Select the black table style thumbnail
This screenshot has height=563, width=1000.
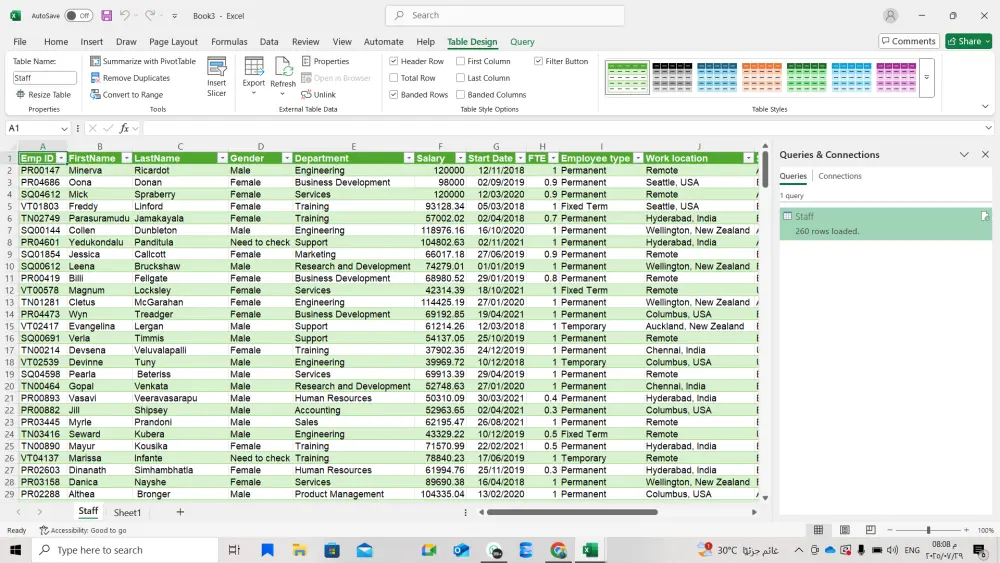(672, 78)
